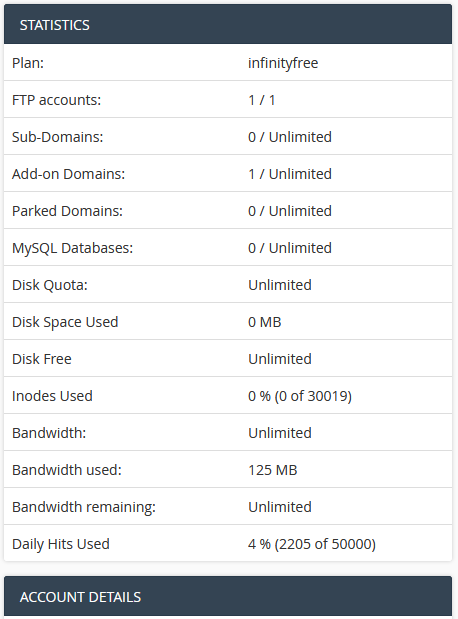Select the Bandwidth used 125 MB value
Image resolution: width=458 pixels, height=619 pixels.
(272, 470)
